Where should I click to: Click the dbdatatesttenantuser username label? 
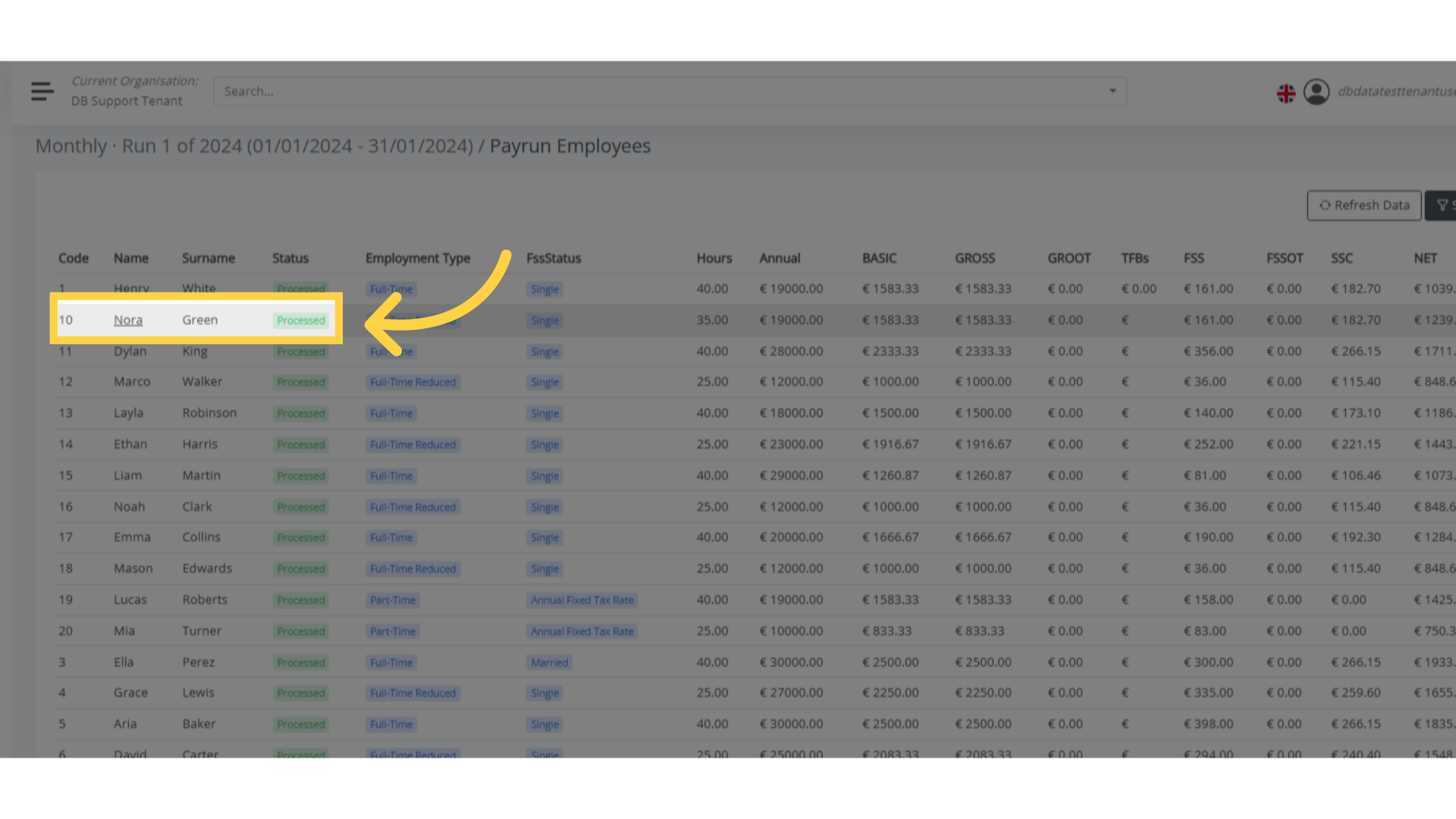[1399, 89]
